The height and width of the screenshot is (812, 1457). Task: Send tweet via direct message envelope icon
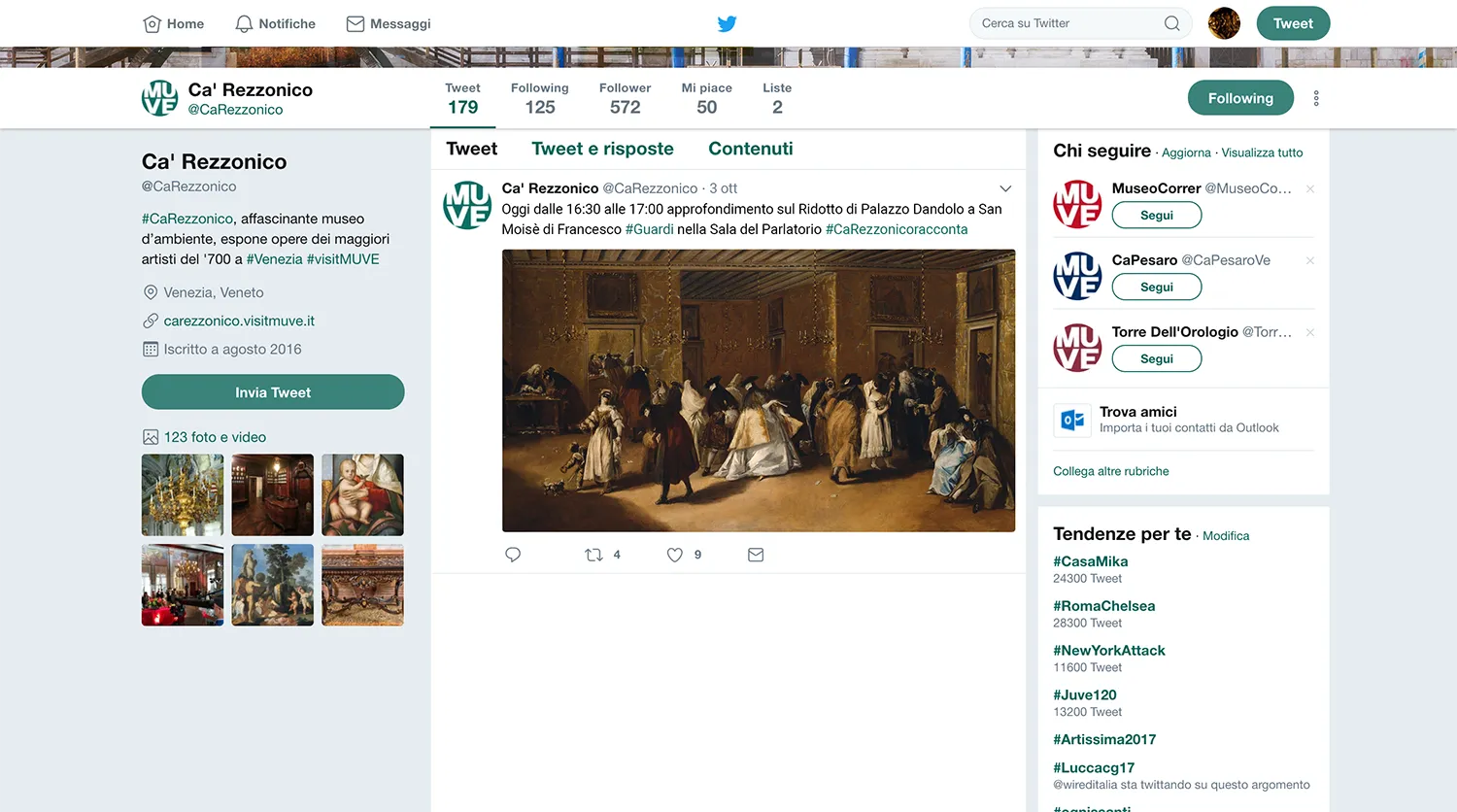(756, 555)
